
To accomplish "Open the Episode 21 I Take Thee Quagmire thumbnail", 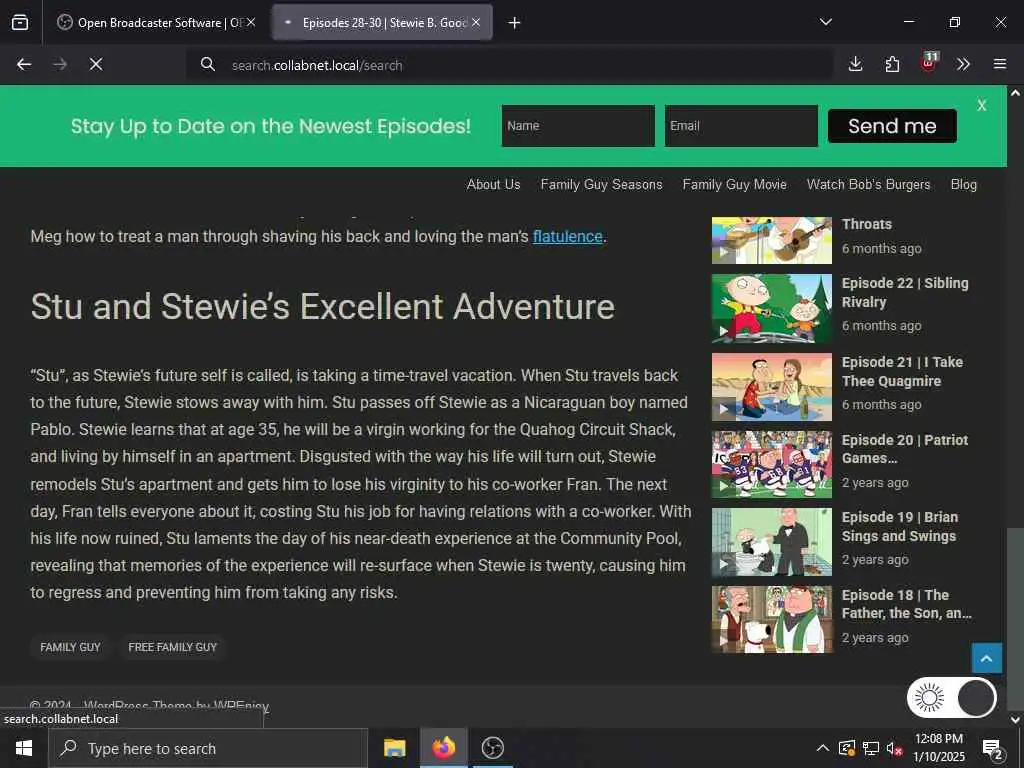I will pyautogui.click(x=772, y=387).
